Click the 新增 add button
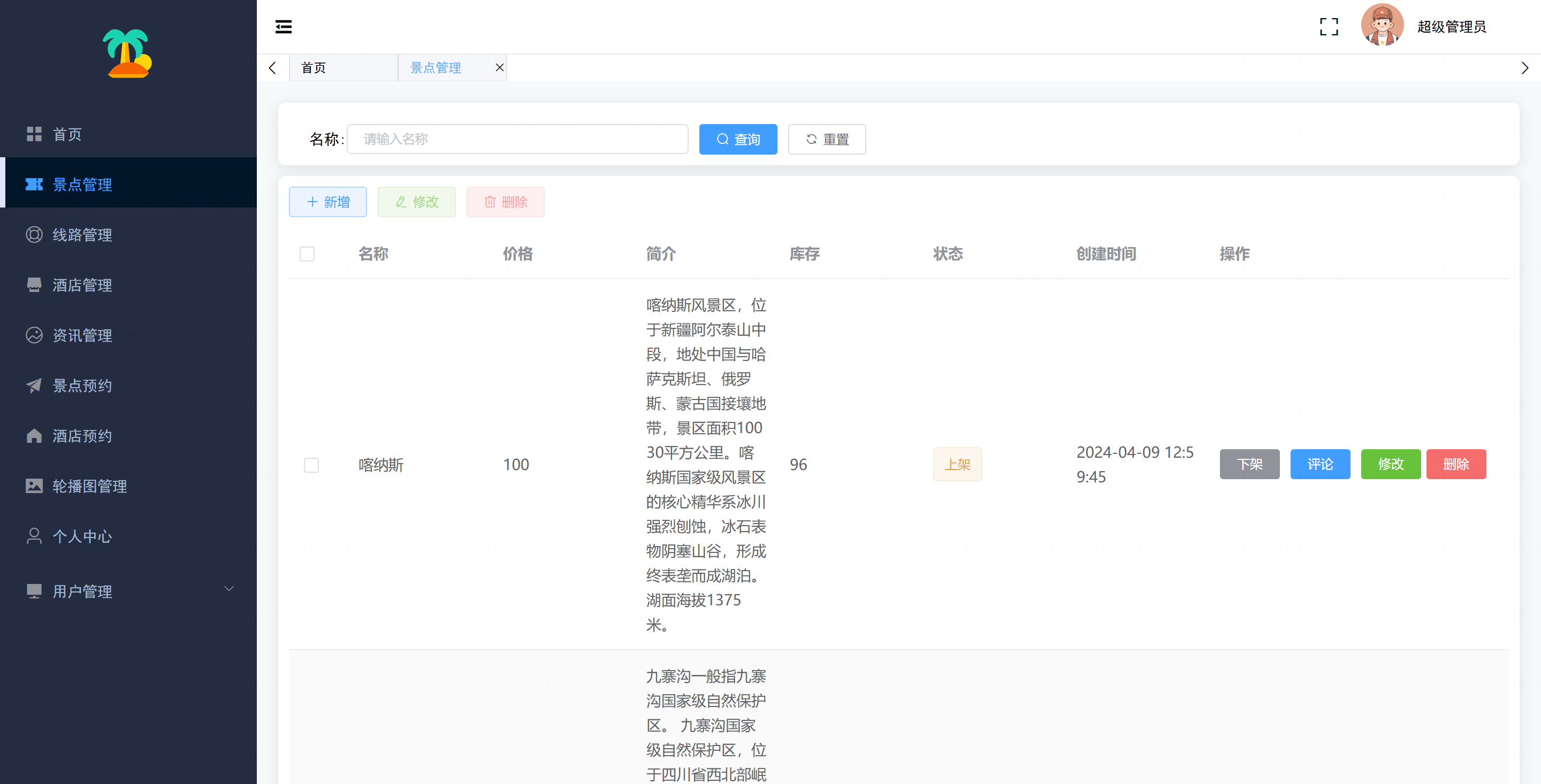 pos(327,202)
